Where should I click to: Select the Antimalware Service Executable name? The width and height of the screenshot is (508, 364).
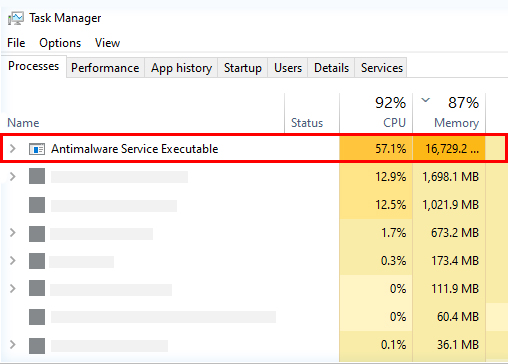135,149
